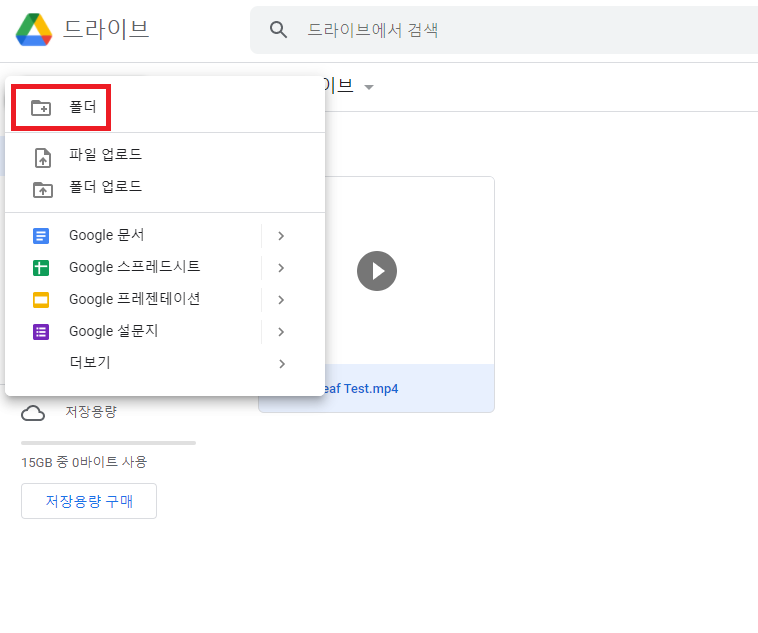Click the purple Google Forms icon
Image resolution: width=758 pixels, height=633 pixels.
[41, 332]
